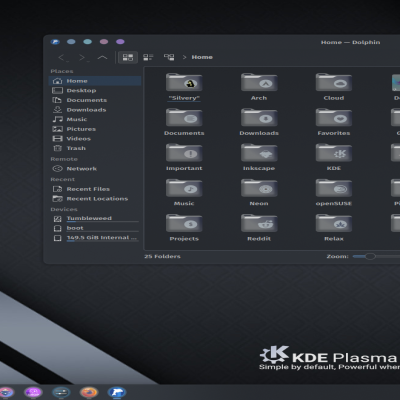Select the Important folder
Screen dimensions: 400x400
(184, 157)
